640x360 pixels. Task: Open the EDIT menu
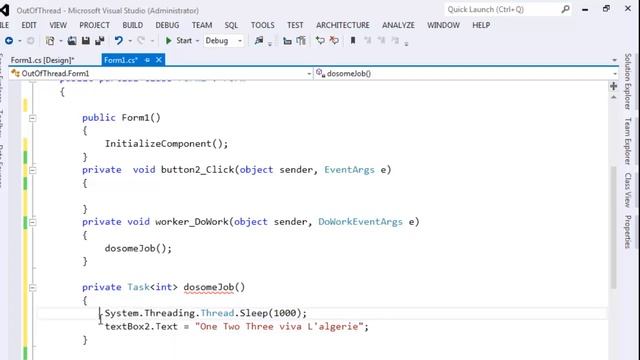(29, 25)
